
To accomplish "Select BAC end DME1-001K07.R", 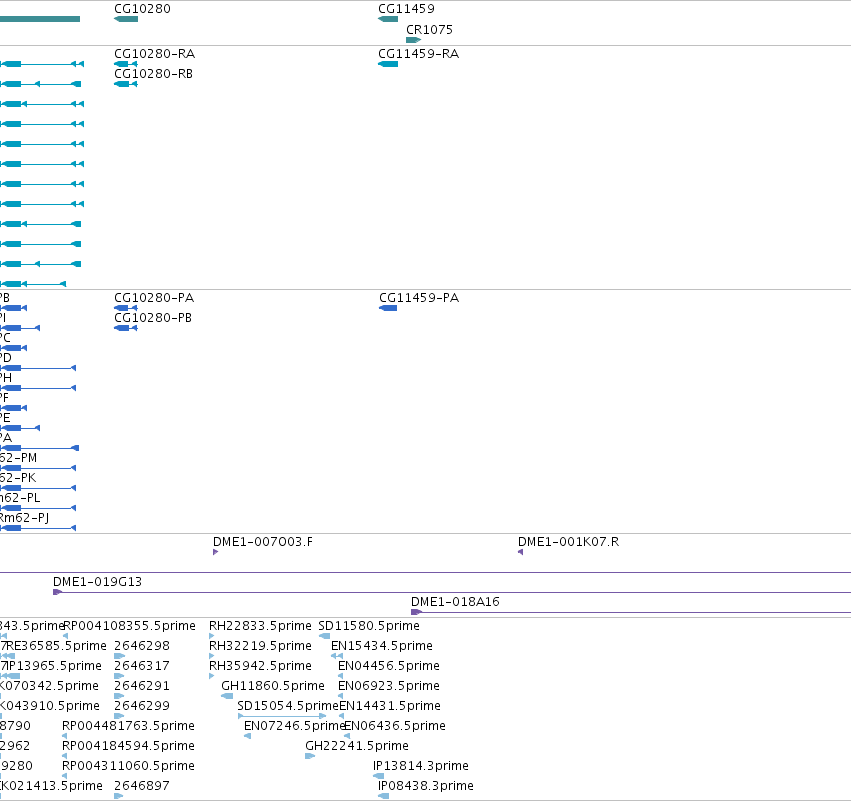I will (568, 542).
